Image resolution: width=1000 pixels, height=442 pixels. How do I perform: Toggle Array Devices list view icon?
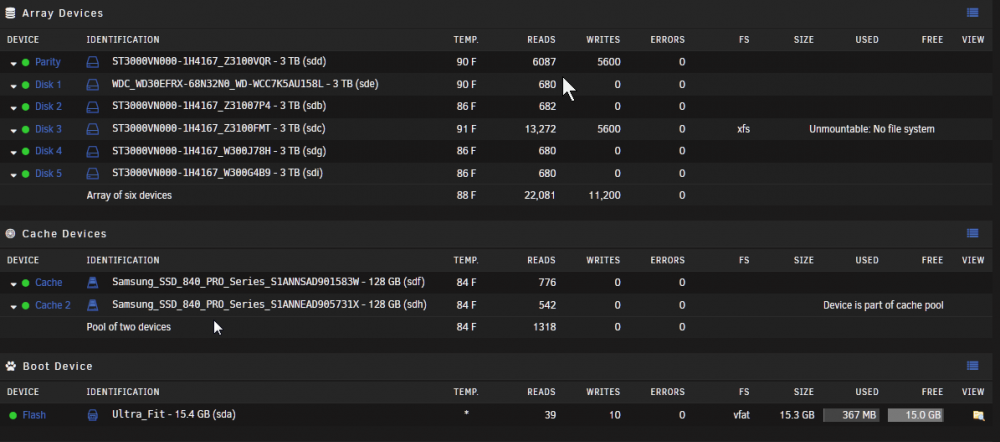click(973, 12)
